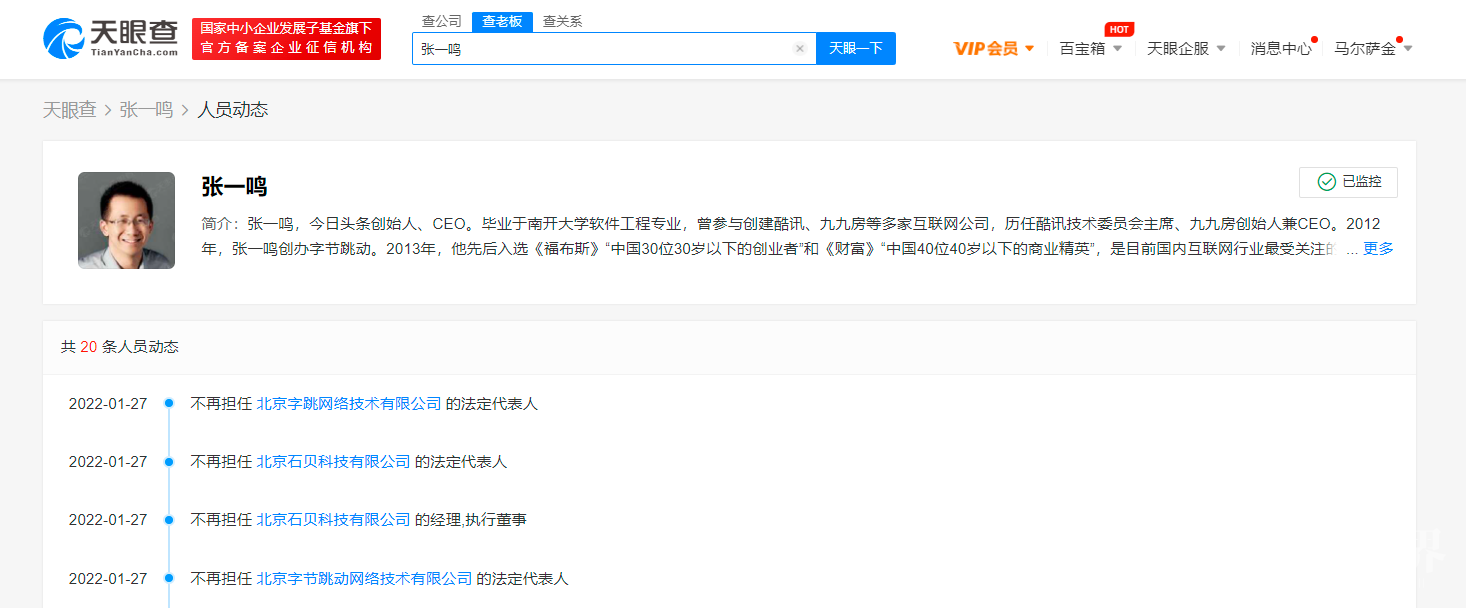Viewport: 1466px width, 608px height.
Task: Click the red certification banner
Action: pyautogui.click(x=286, y=39)
